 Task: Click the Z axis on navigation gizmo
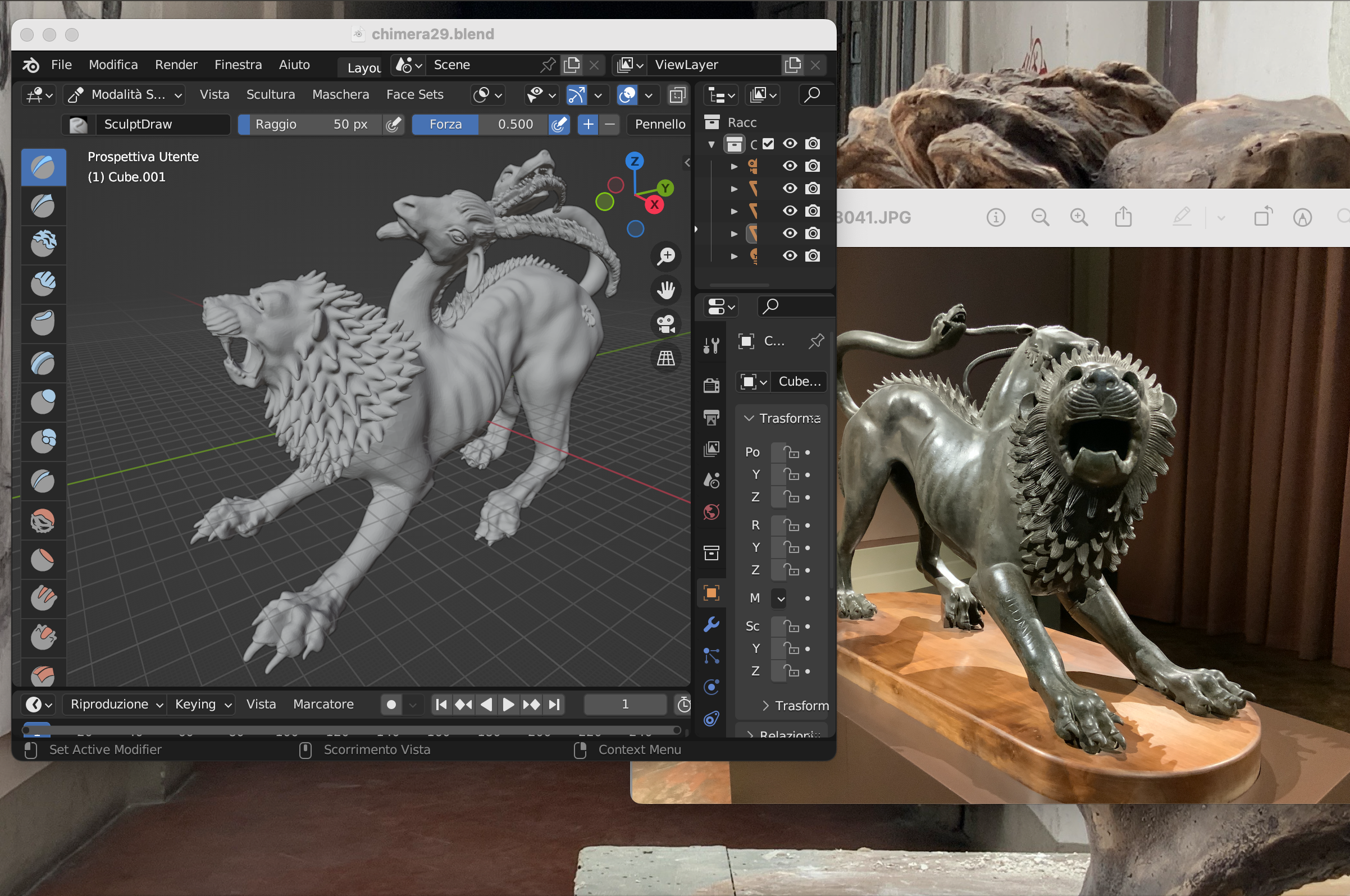(635, 161)
